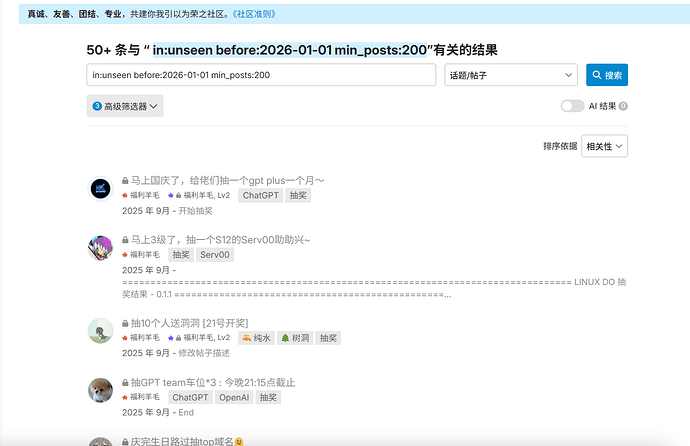Click the magnifier icon in 搜索 button
The width and height of the screenshot is (690, 446).
597,75
